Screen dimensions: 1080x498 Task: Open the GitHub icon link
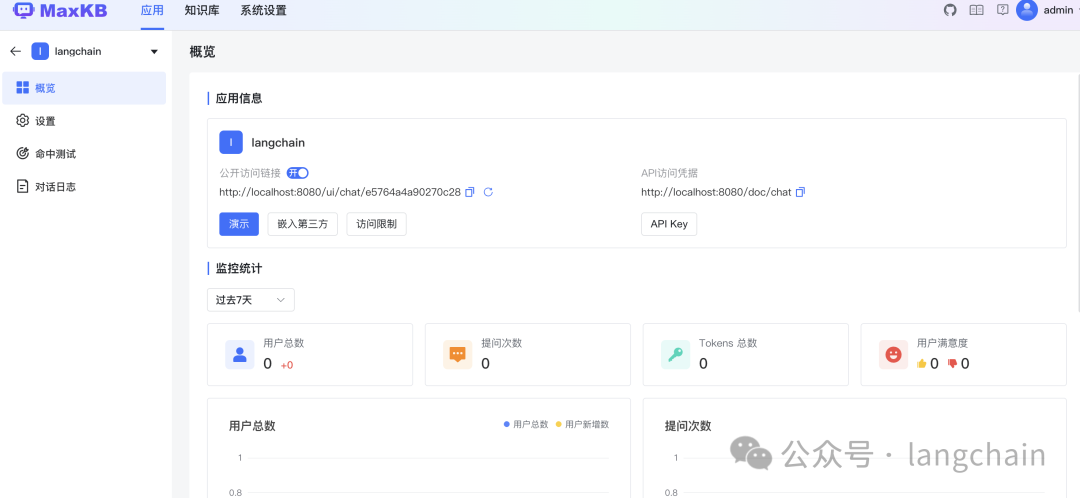click(951, 10)
